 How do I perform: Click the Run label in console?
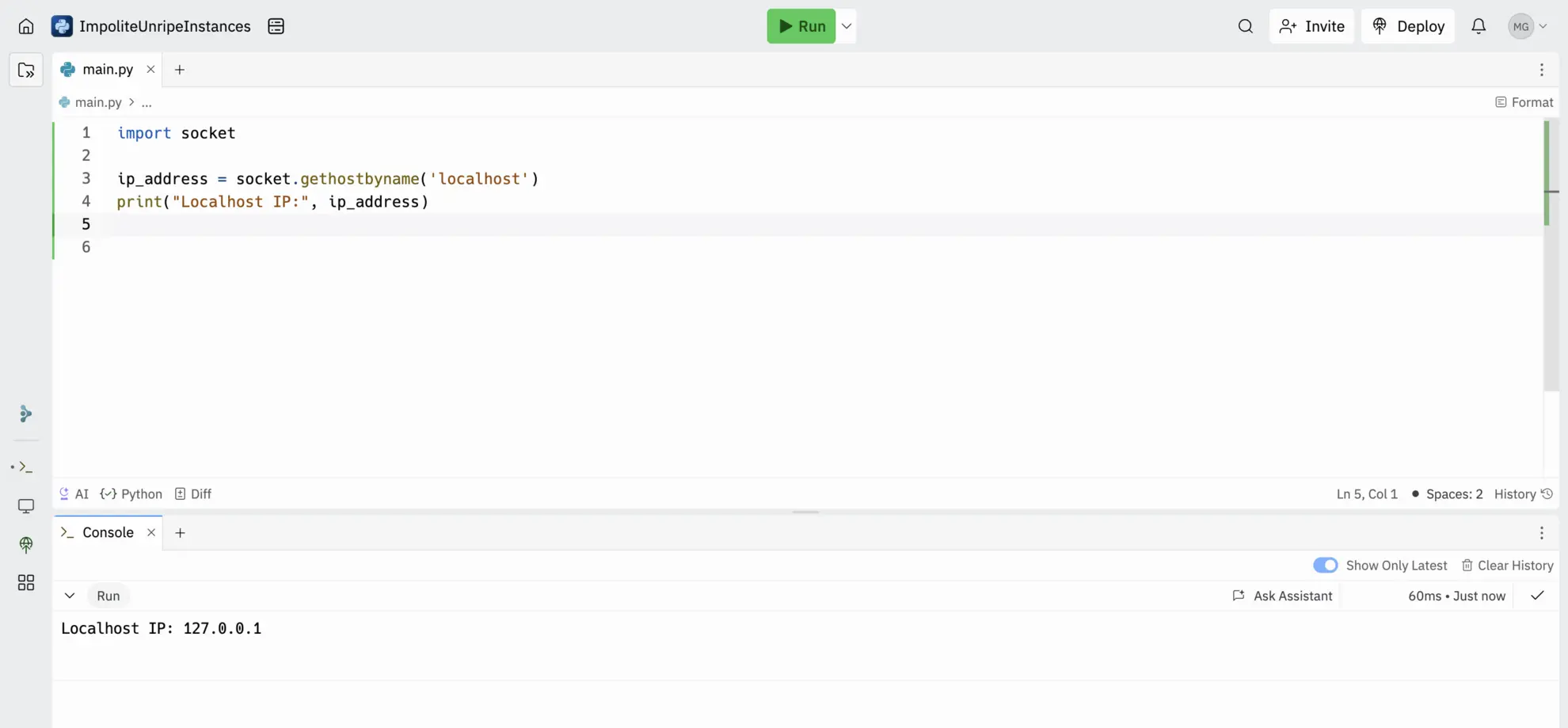(x=108, y=596)
